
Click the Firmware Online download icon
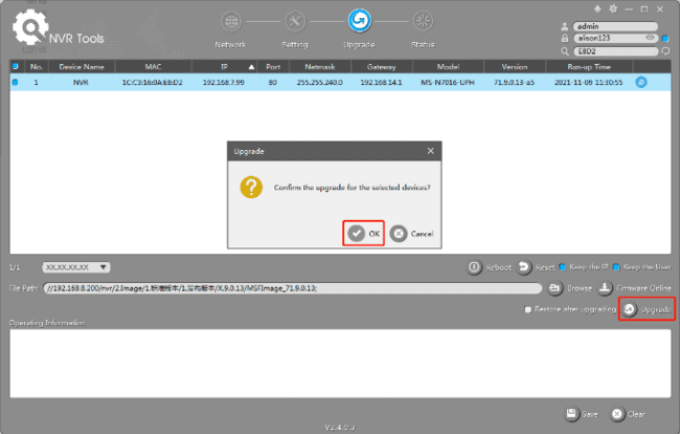pyautogui.click(x=605, y=288)
